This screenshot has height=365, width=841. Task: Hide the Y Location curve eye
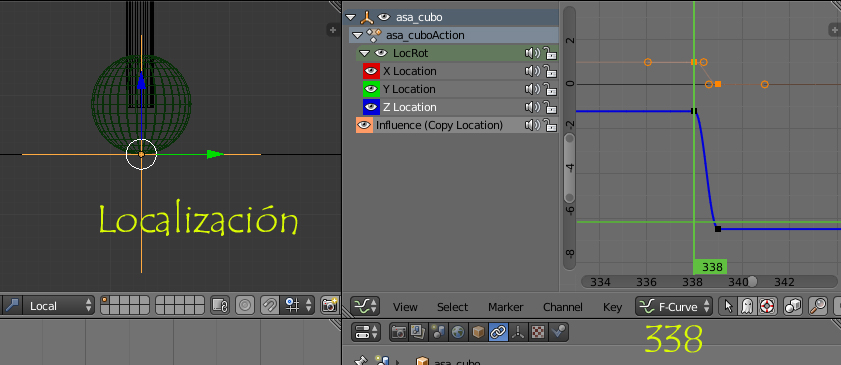coord(371,89)
